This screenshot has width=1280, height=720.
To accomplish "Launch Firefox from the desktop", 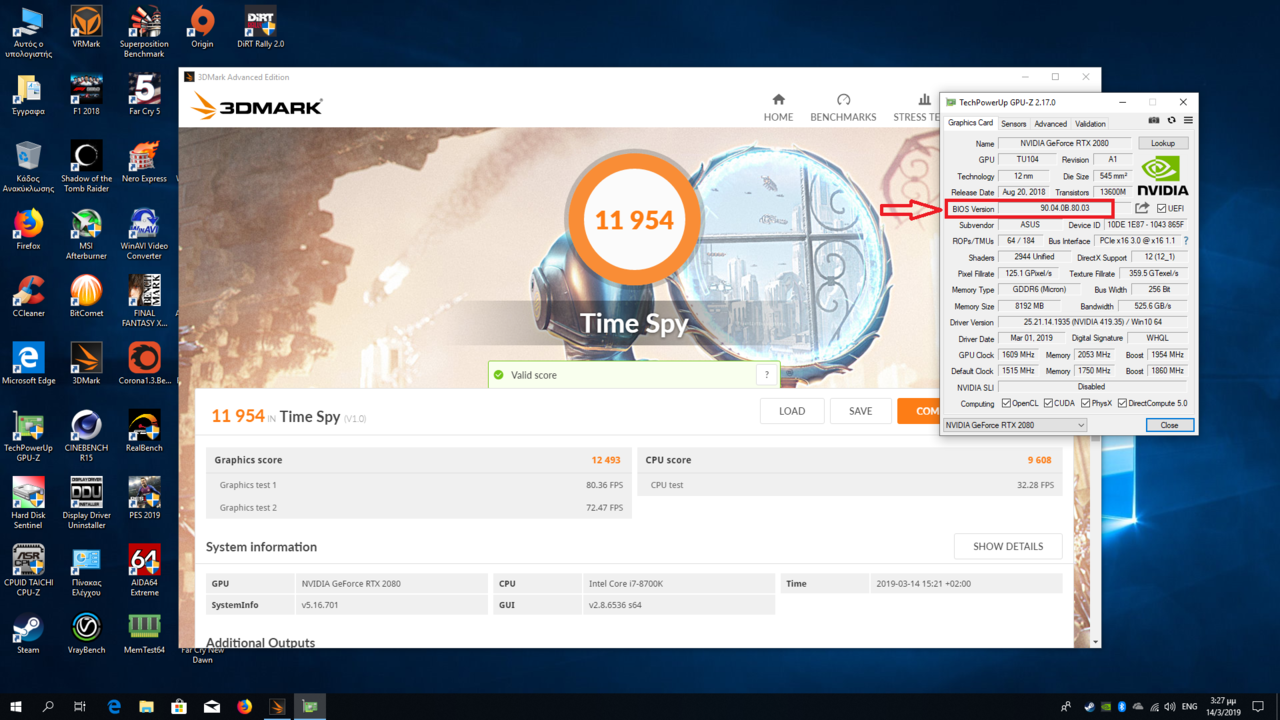I will [x=28, y=229].
